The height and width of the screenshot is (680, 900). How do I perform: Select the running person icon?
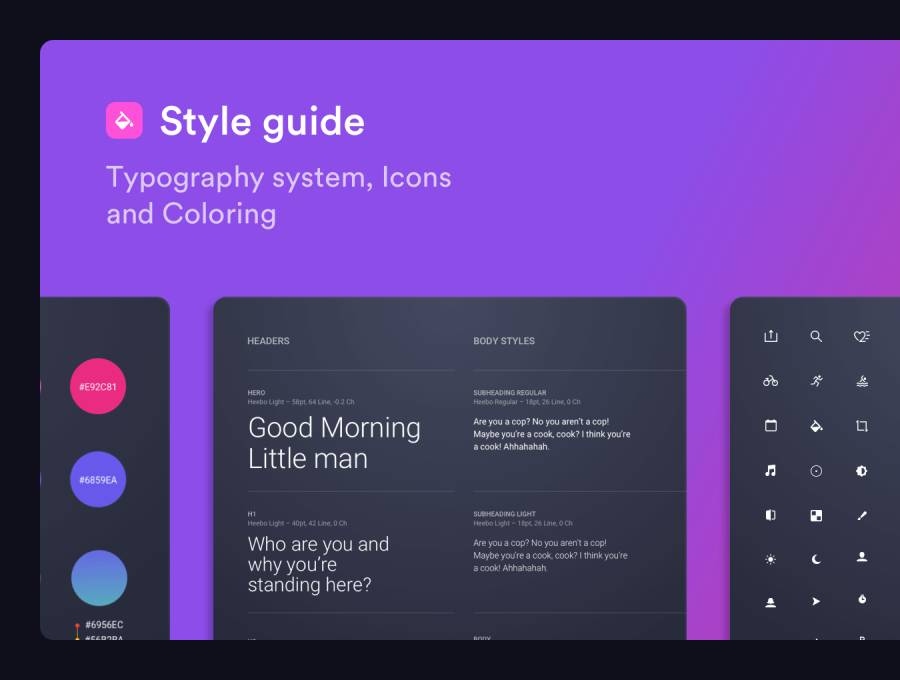point(816,381)
